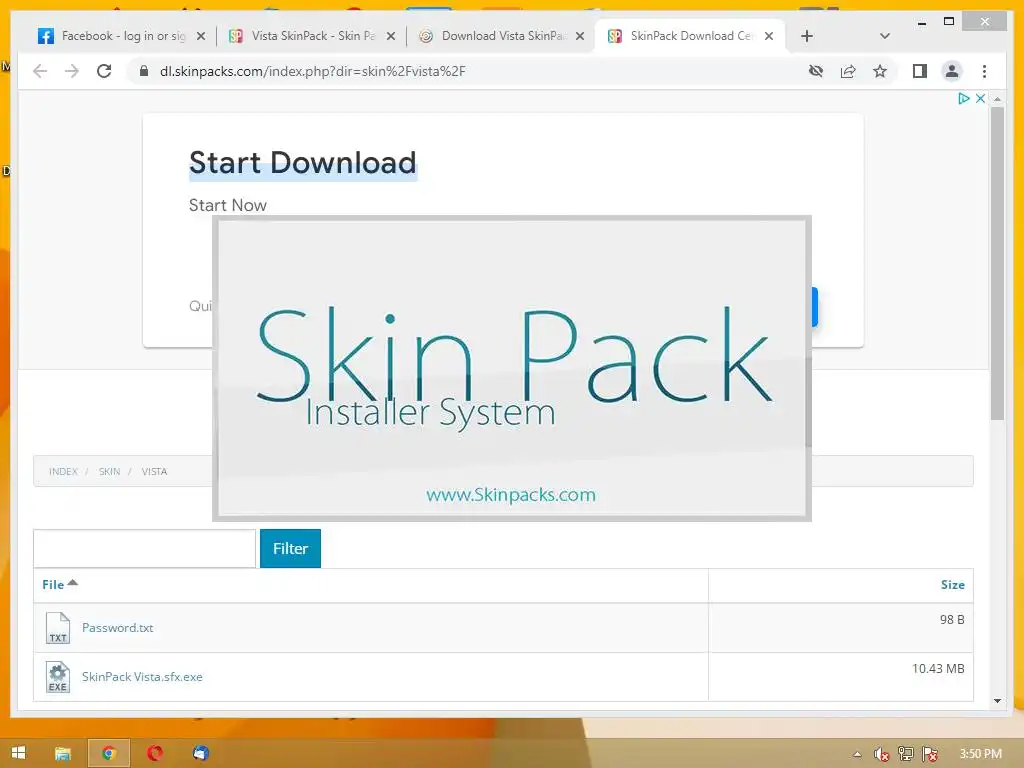Open the blue shield app on the taskbar
This screenshot has height=768, width=1024.
(200, 753)
